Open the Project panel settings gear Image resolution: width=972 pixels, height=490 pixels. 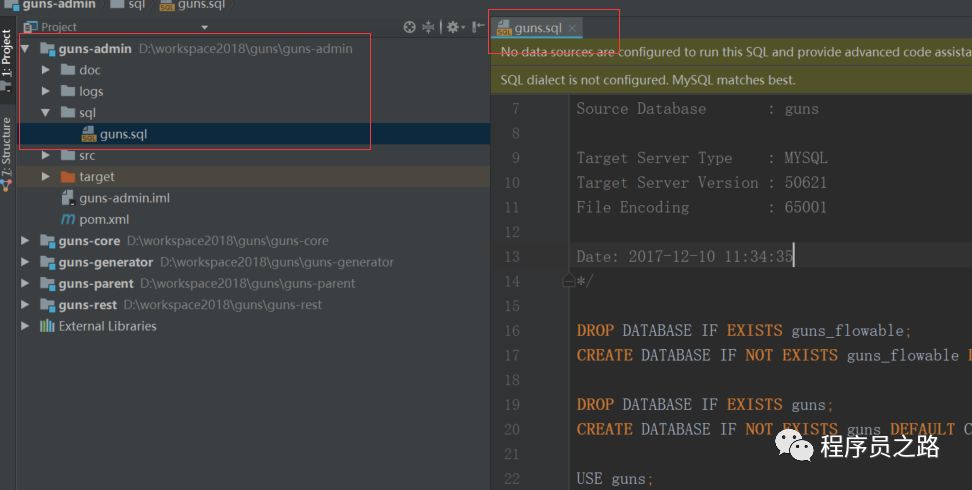pyautogui.click(x=454, y=27)
